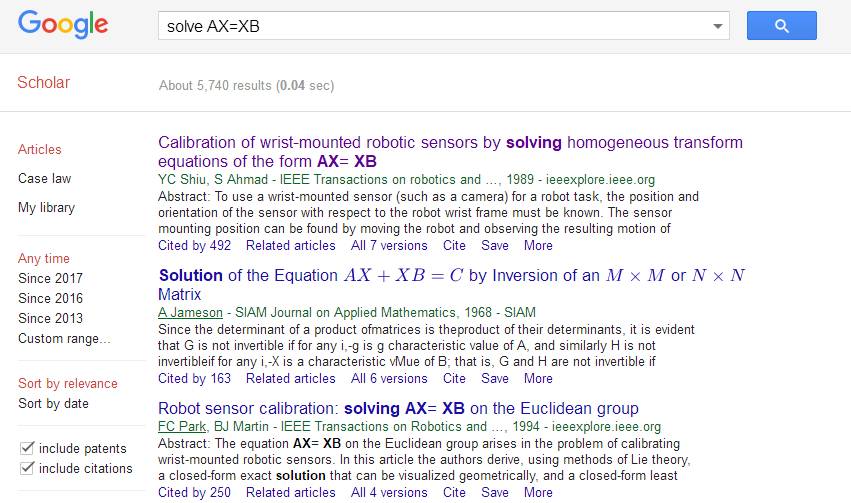
Task: Open Cited by 492 link
Action: click(x=194, y=245)
